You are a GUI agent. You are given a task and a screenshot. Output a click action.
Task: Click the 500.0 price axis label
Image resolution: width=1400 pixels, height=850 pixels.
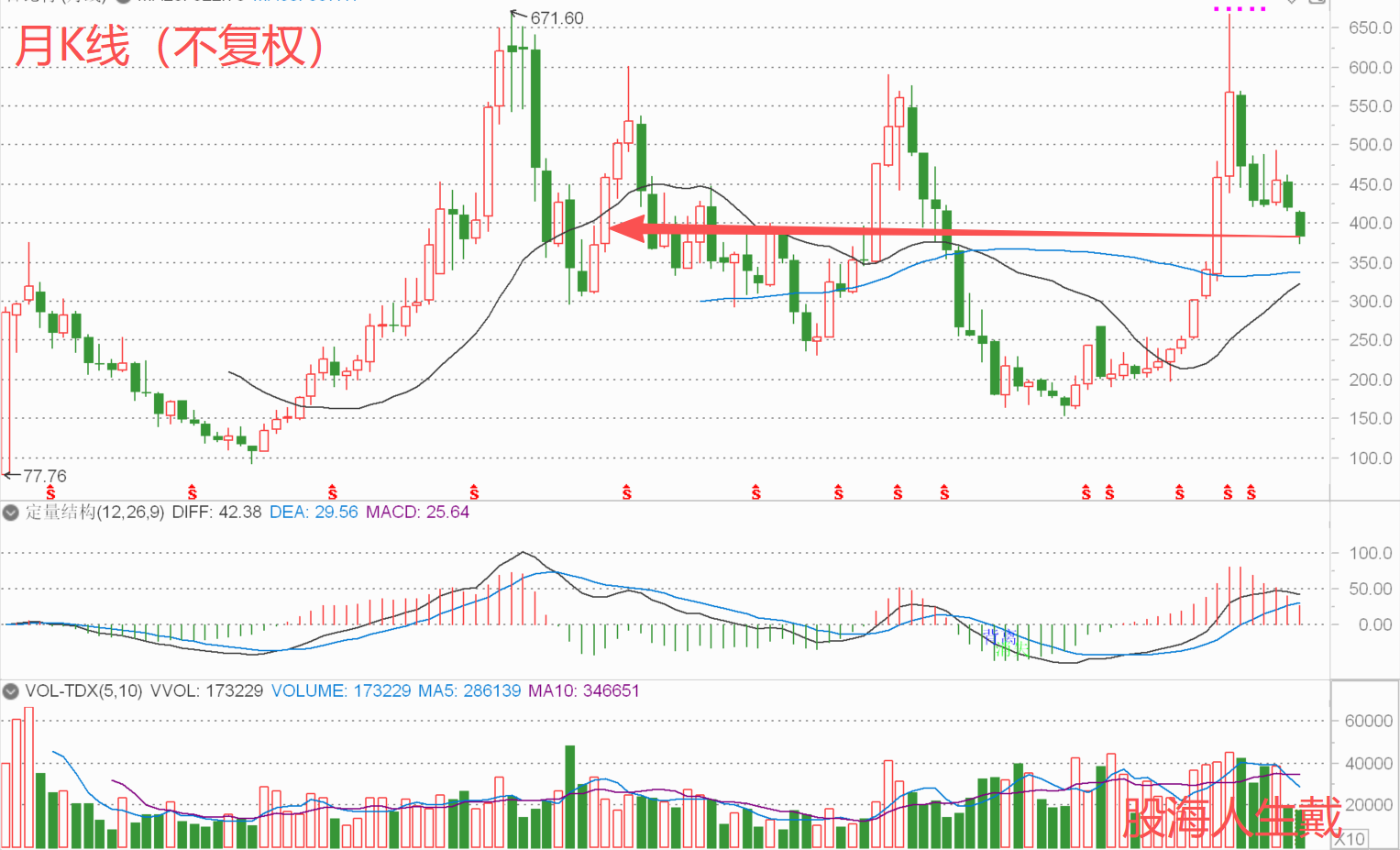pos(1370,144)
